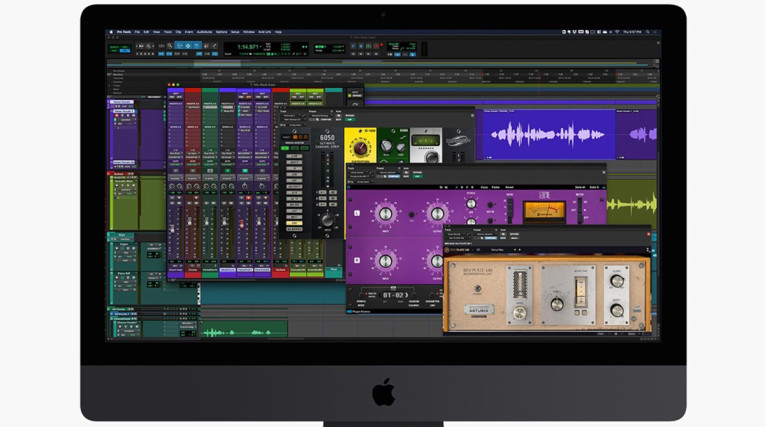765x427 pixels.
Task: Open the Rev Plate preset name dropdown
Action: point(497,249)
